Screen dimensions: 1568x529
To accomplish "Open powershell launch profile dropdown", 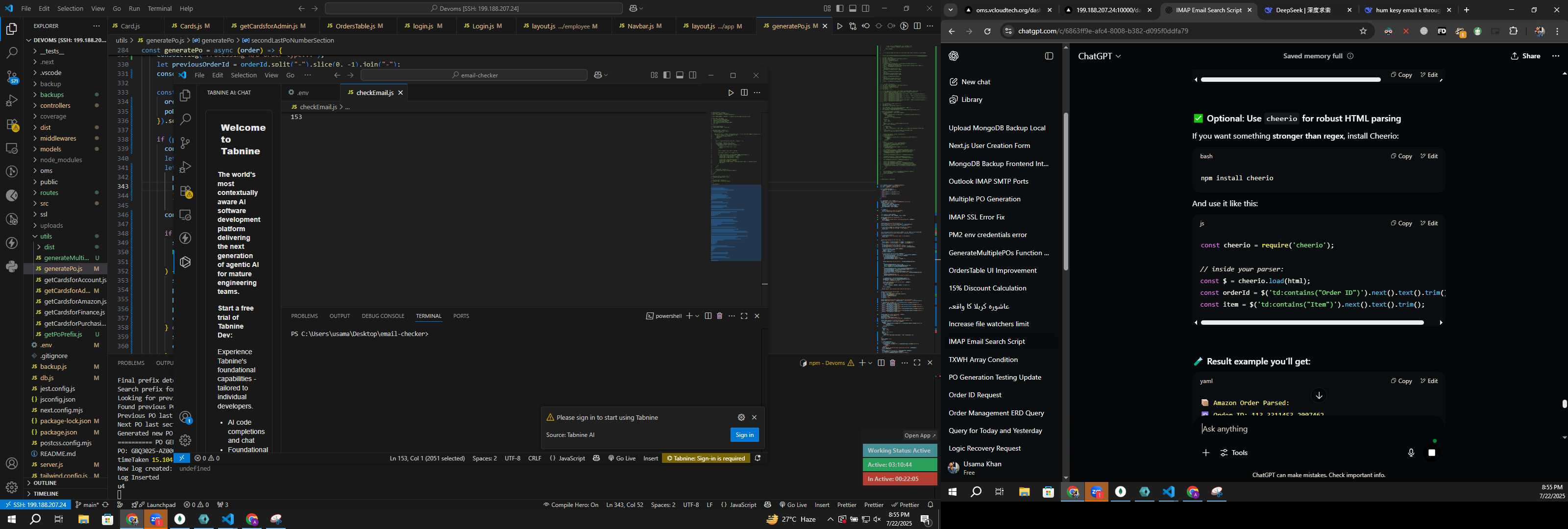I will [x=698, y=316].
